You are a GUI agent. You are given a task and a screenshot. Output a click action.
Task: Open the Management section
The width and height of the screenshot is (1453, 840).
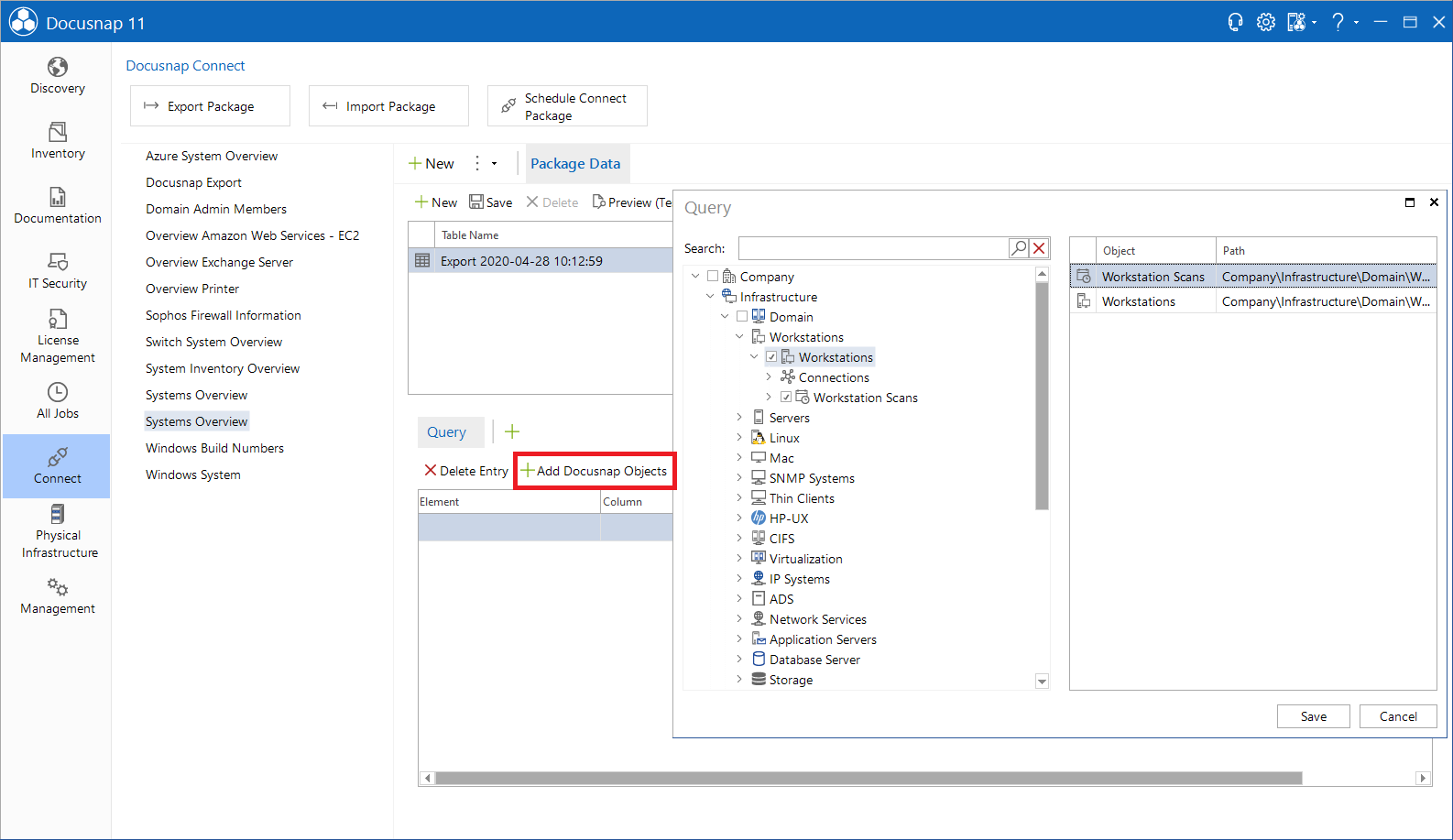click(57, 596)
